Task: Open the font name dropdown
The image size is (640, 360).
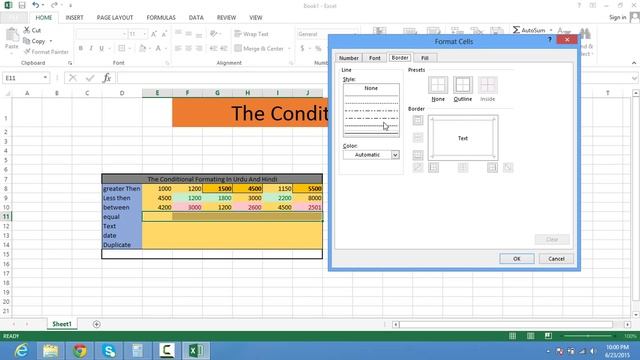Action: click(124, 34)
